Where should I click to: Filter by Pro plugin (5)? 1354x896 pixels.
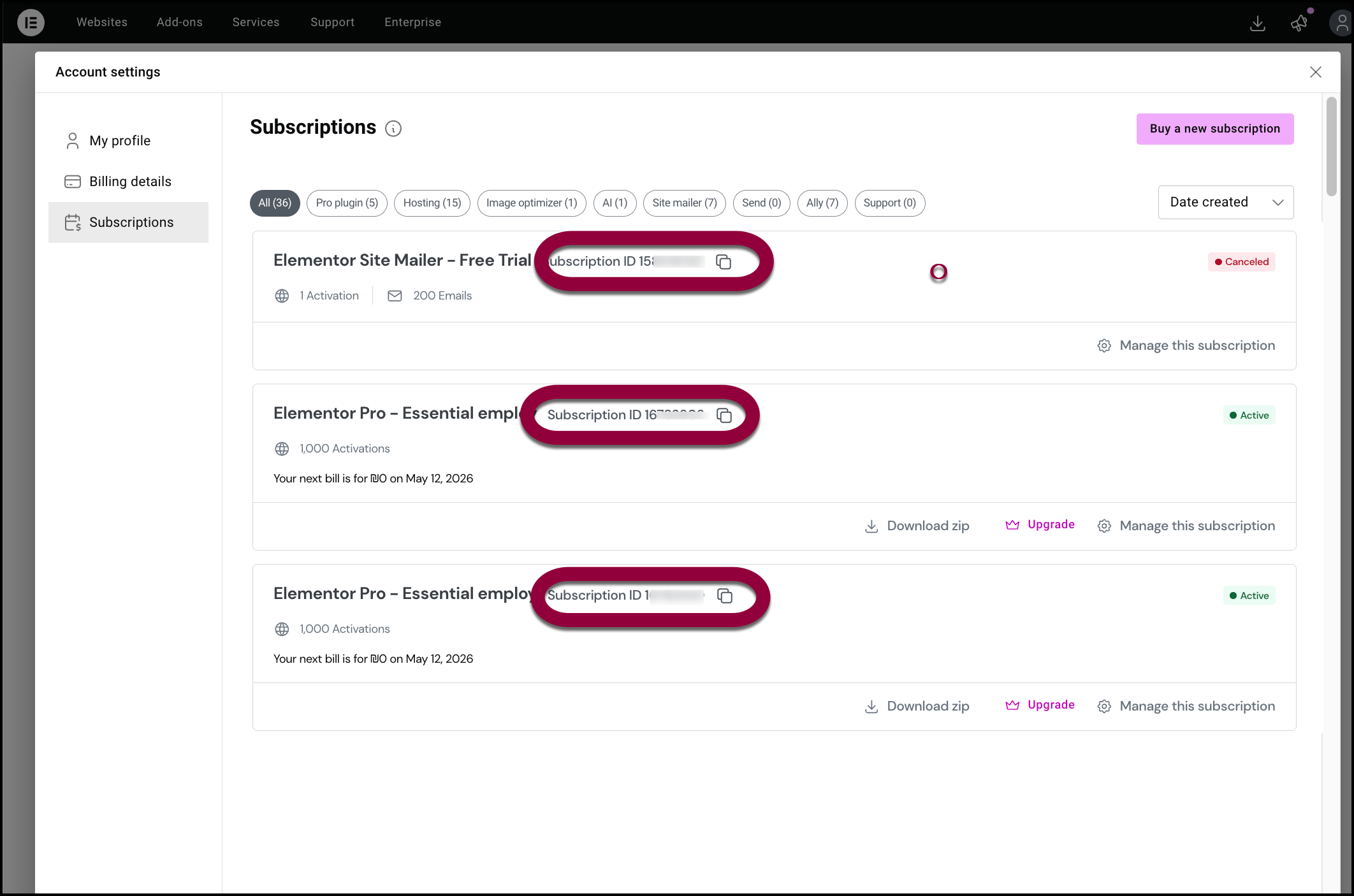pyautogui.click(x=347, y=203)
